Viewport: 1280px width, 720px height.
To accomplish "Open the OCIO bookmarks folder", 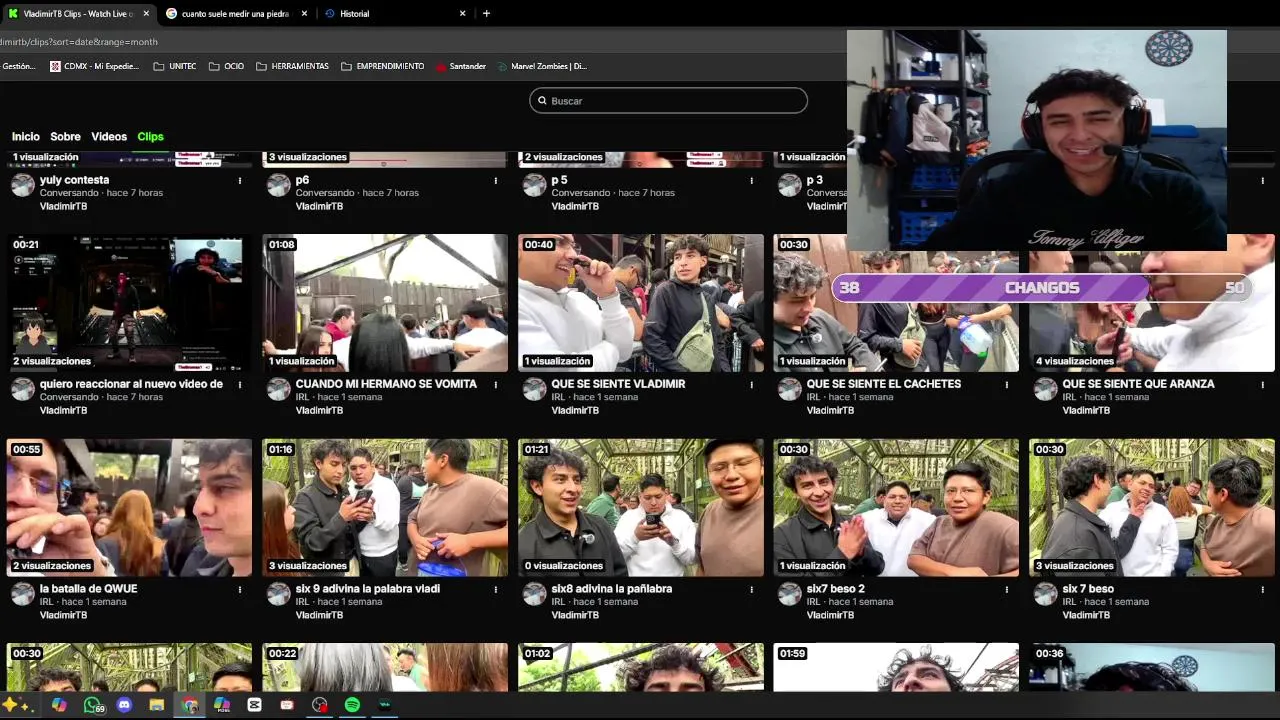I will (x=226, y=66).
